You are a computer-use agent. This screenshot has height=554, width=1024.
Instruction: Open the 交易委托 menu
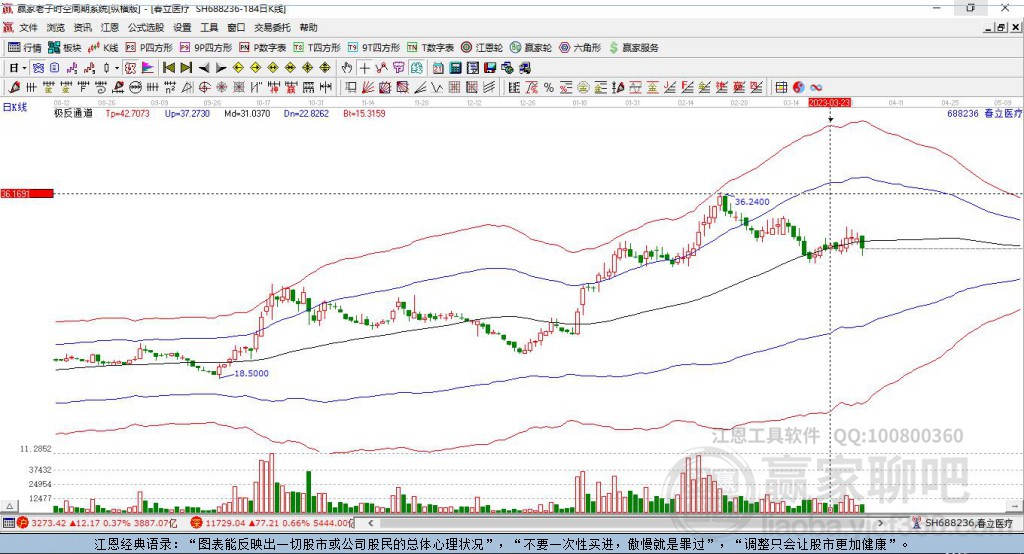tap(272, 27)
